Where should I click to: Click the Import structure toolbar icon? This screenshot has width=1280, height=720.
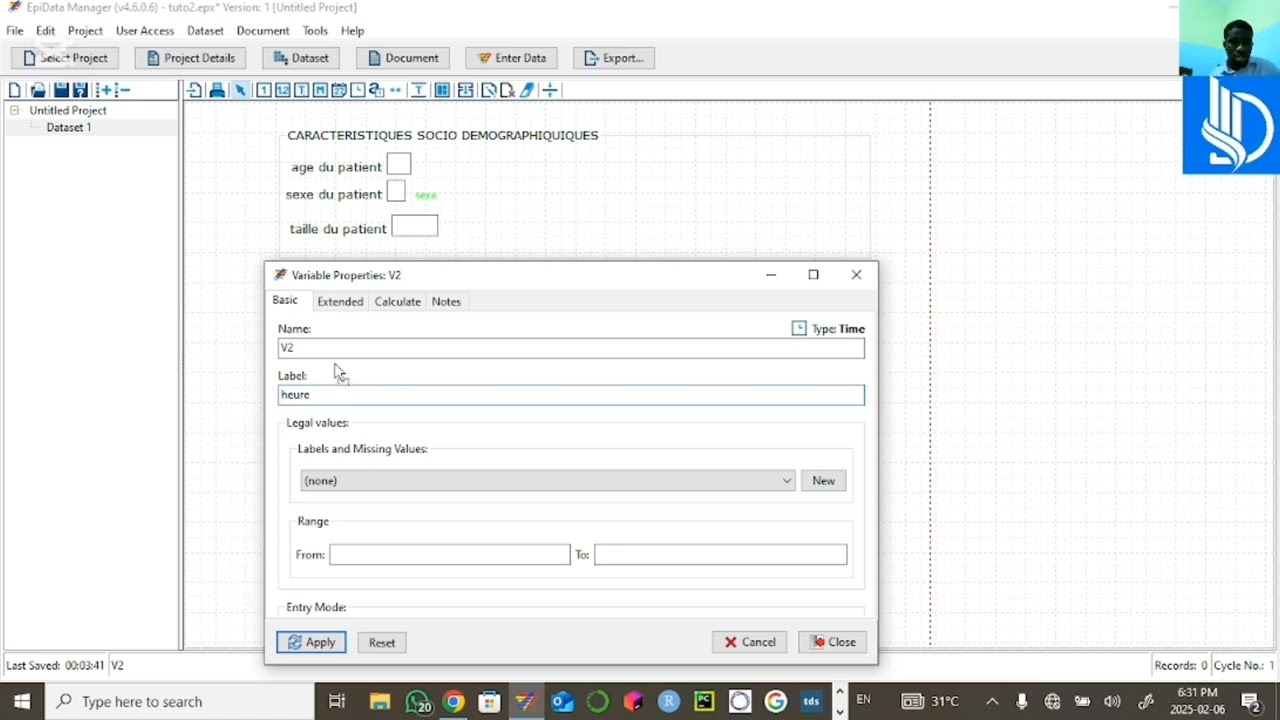[x=195, y=90]
